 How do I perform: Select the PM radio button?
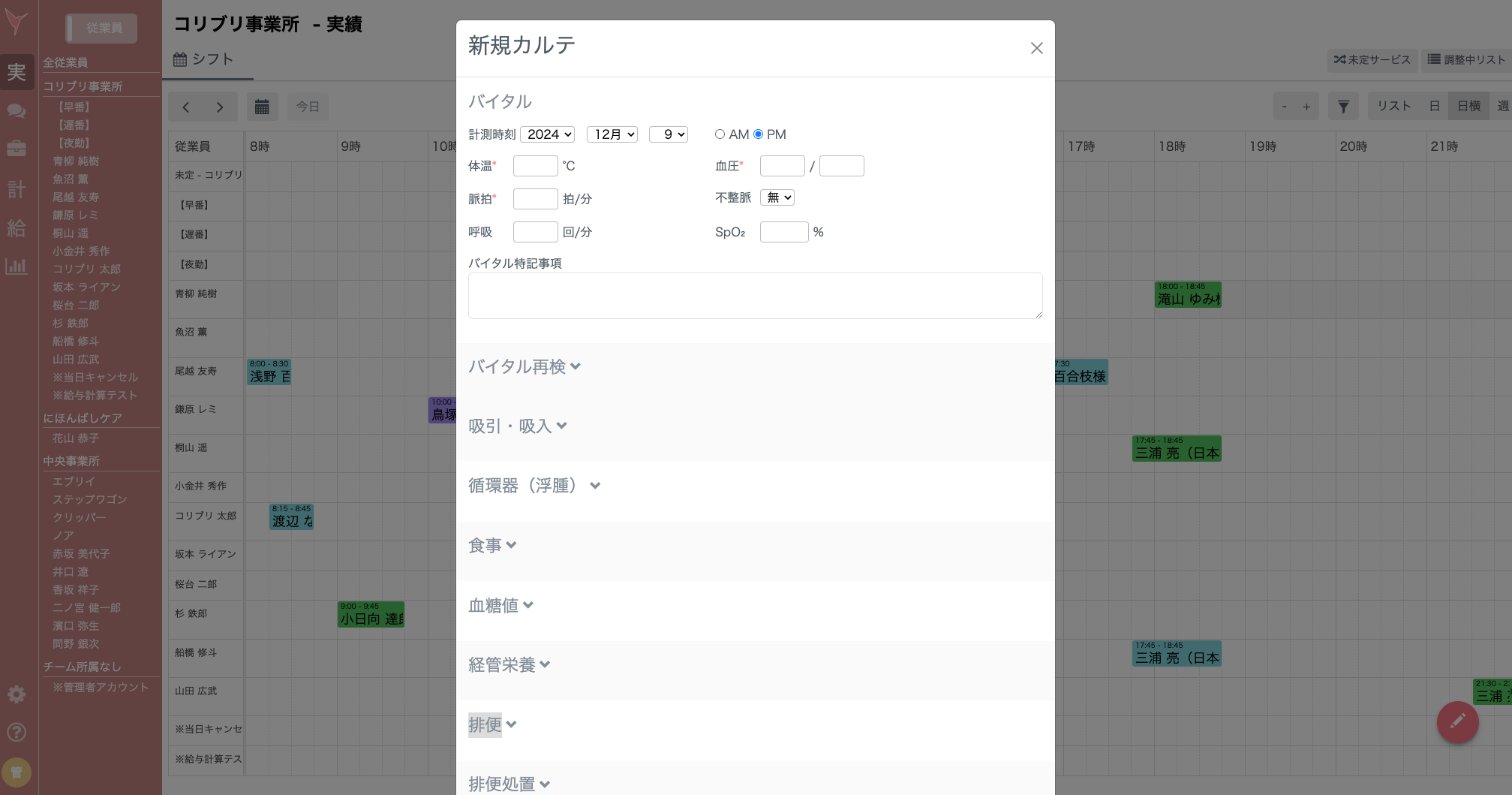758,134
